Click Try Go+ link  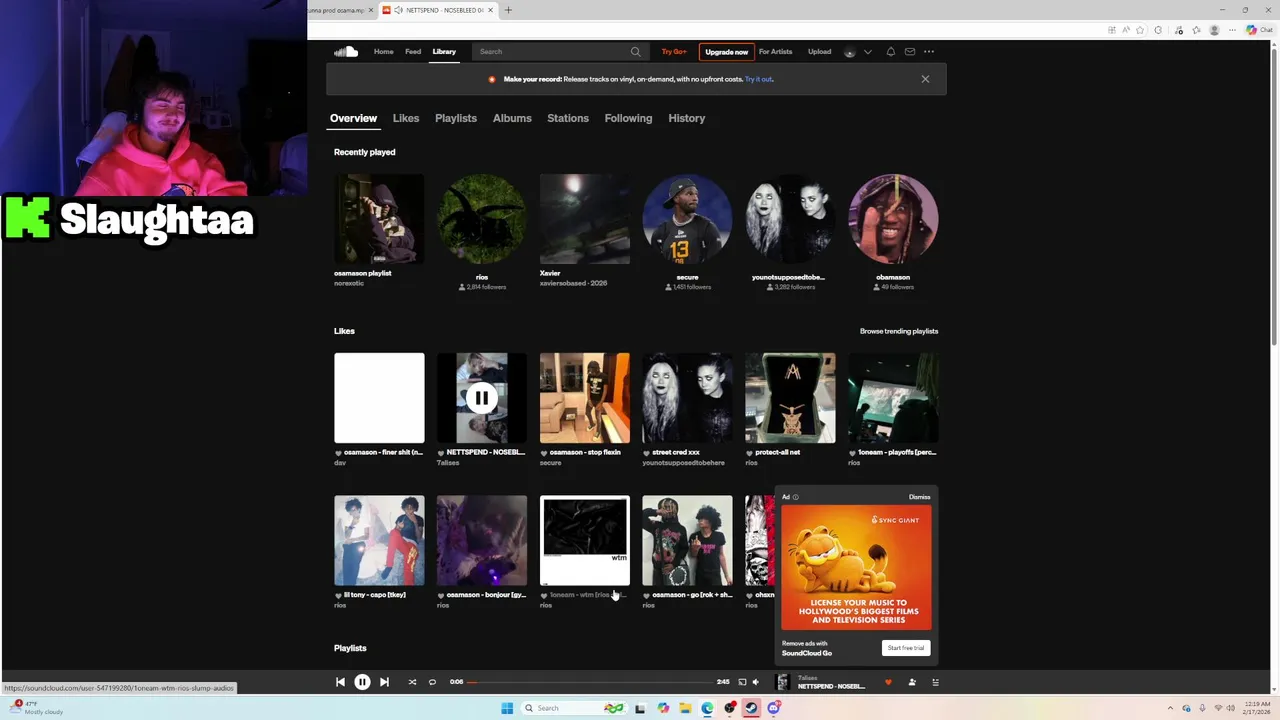click(x=674, y=52)
